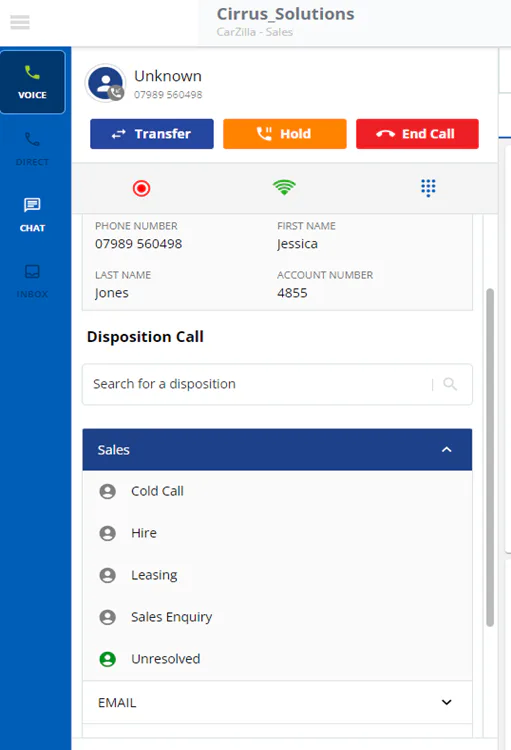Click into Search for a disposition field
The width and height of the screenshot is (511, 750).
point(277,385)
